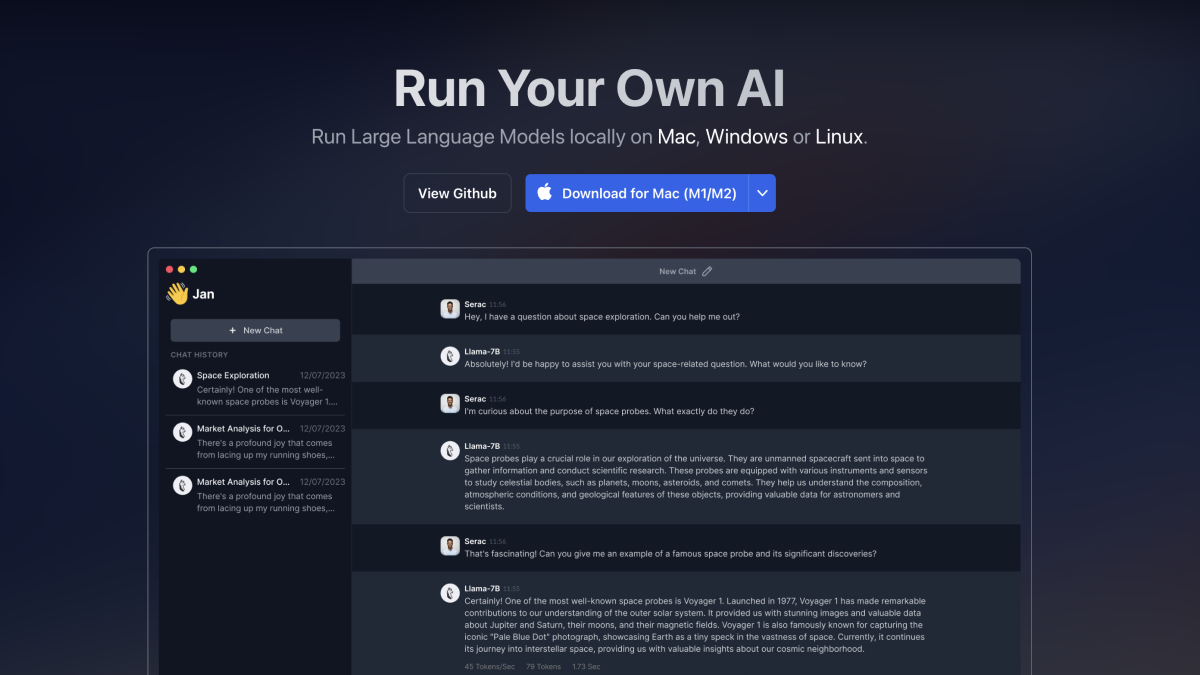The width and height of the screenshot is (1200, 675).
Task: Click the Apple logo in download button
Action: point(545,193)
